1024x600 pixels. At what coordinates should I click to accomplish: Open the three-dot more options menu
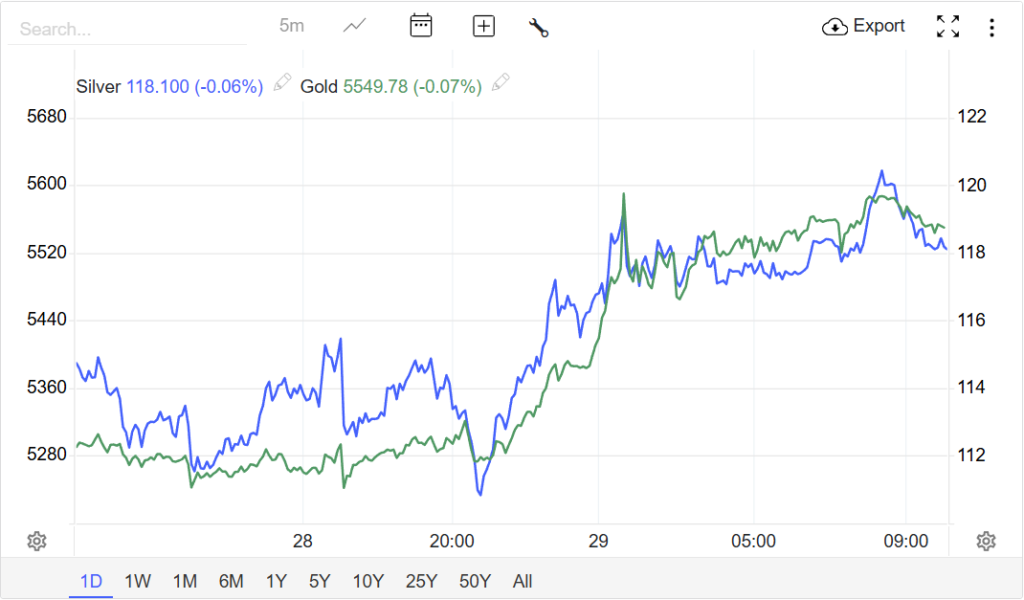tap(991, 27)
